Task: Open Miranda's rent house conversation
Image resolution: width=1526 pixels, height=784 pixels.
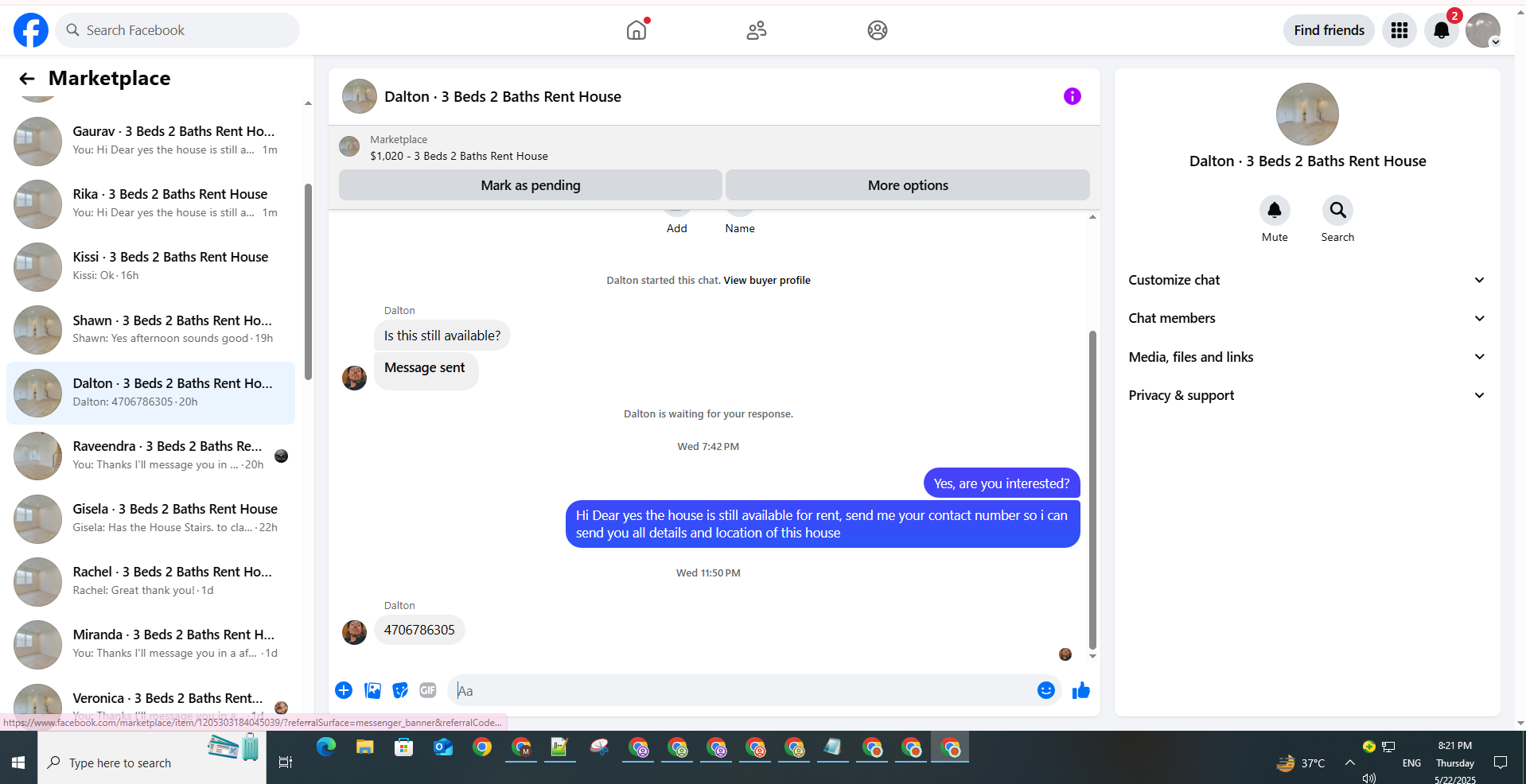Action: pos(151,644)
